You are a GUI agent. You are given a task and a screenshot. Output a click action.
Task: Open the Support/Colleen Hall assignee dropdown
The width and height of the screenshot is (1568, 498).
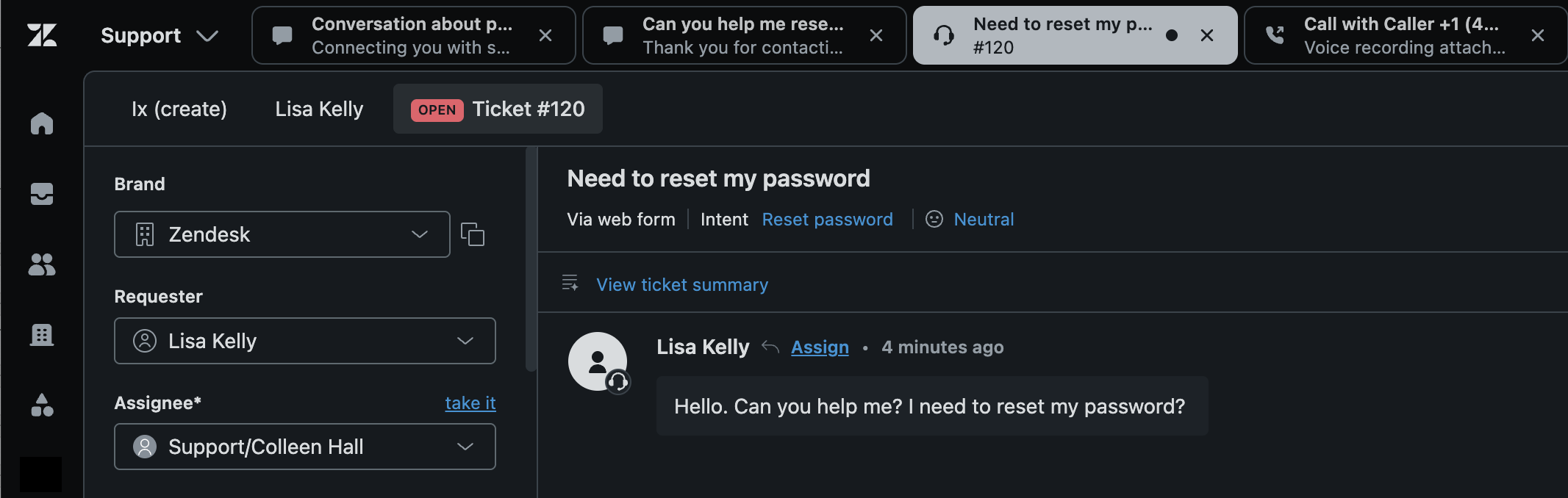coord(304,447)
